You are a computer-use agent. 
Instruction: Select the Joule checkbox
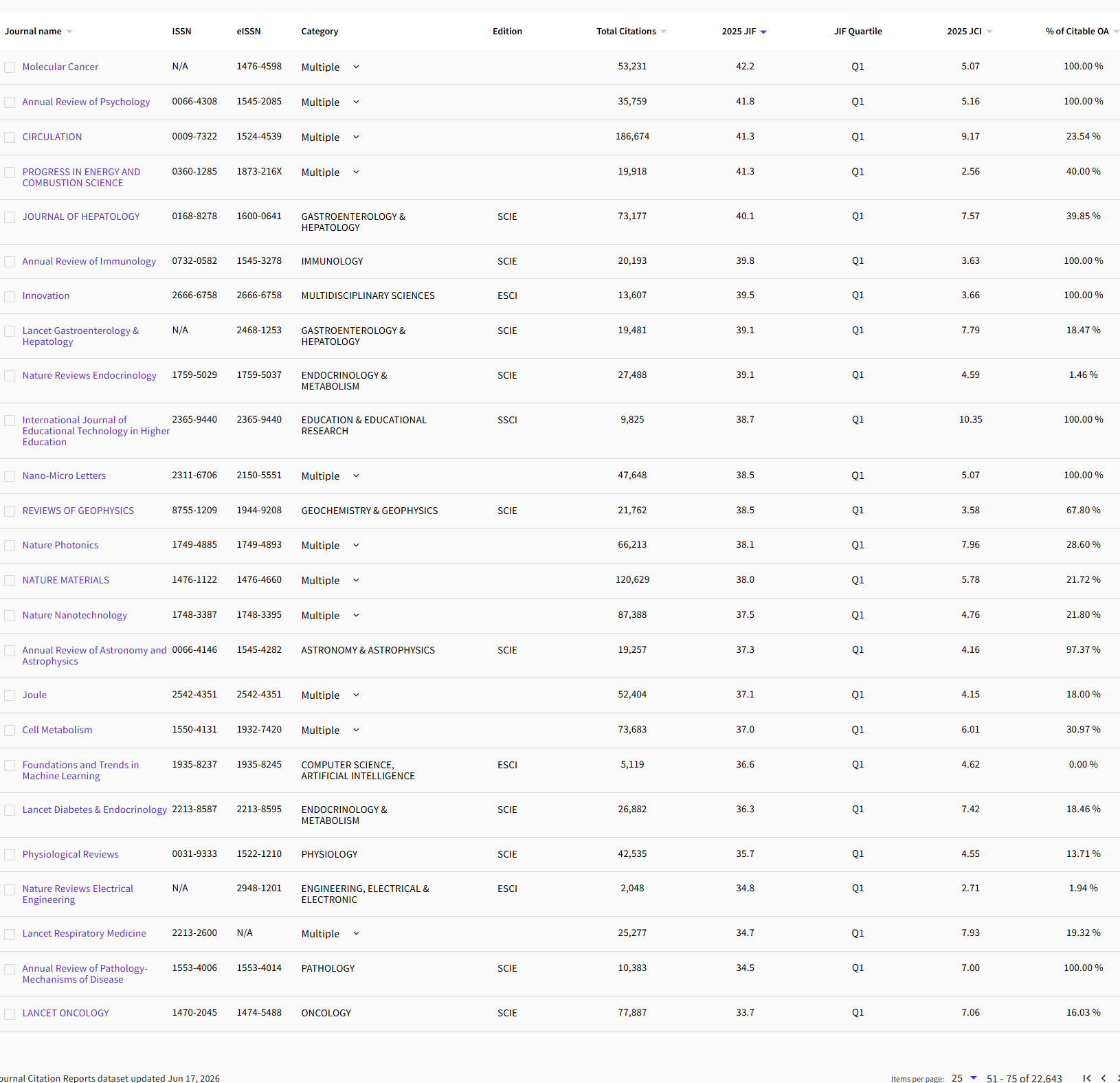click(x=10, y=695)
